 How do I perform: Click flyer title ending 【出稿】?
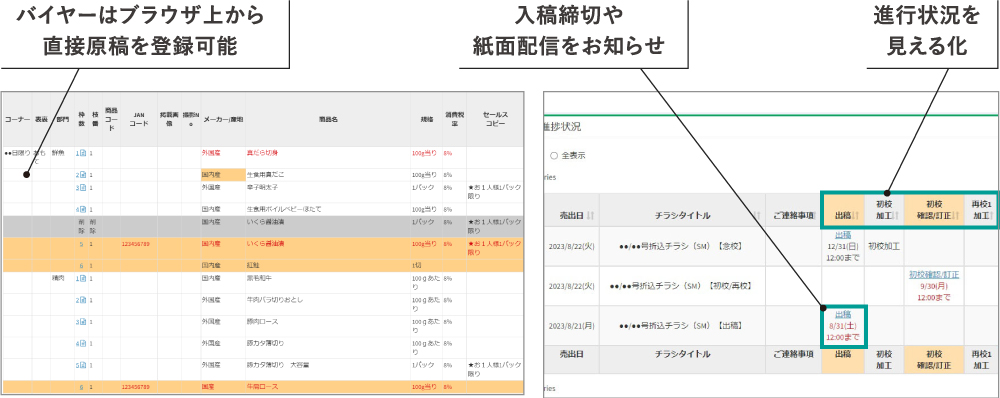(682, 325)
